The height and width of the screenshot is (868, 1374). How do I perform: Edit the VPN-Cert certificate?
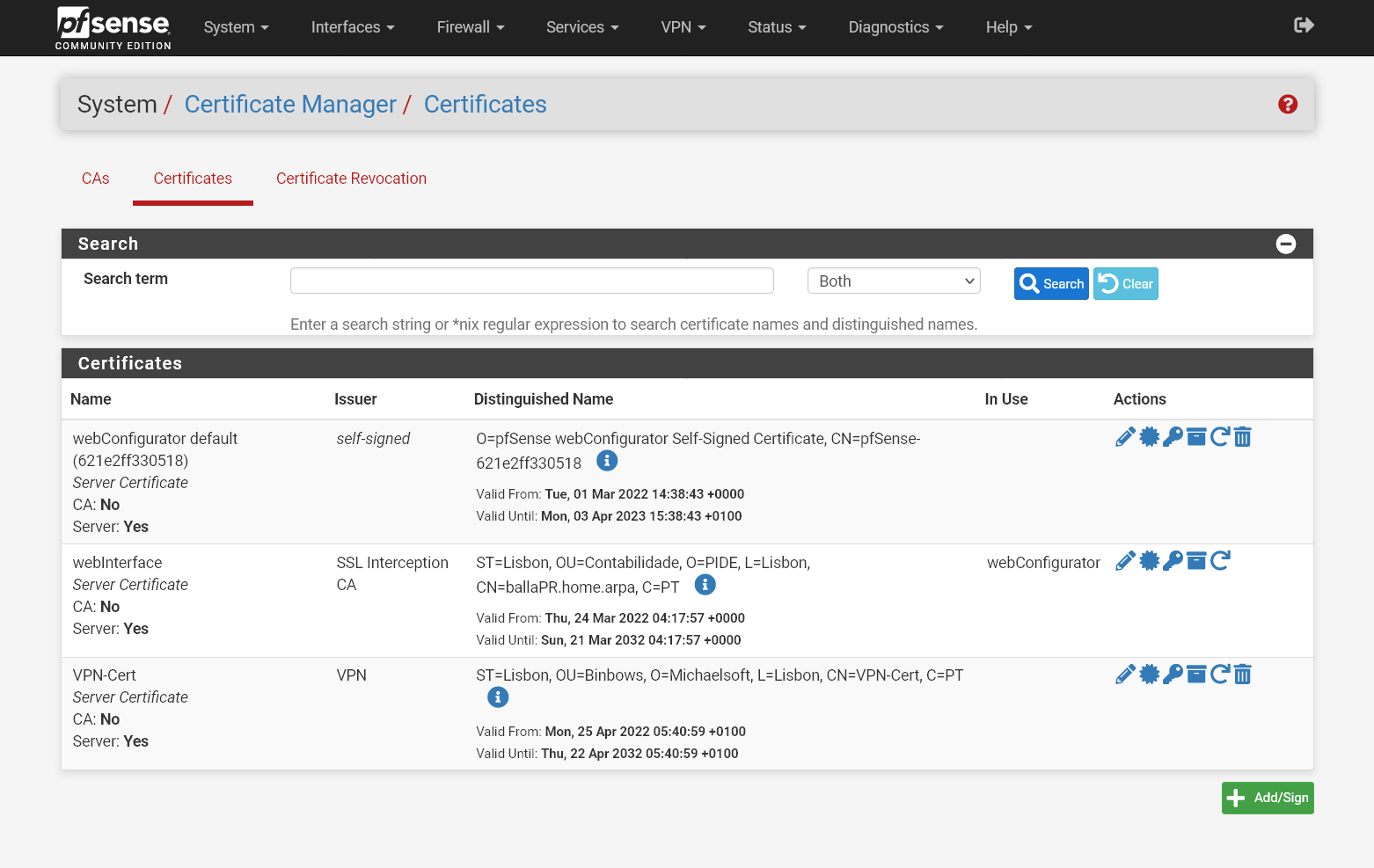tap(1125, 674)
